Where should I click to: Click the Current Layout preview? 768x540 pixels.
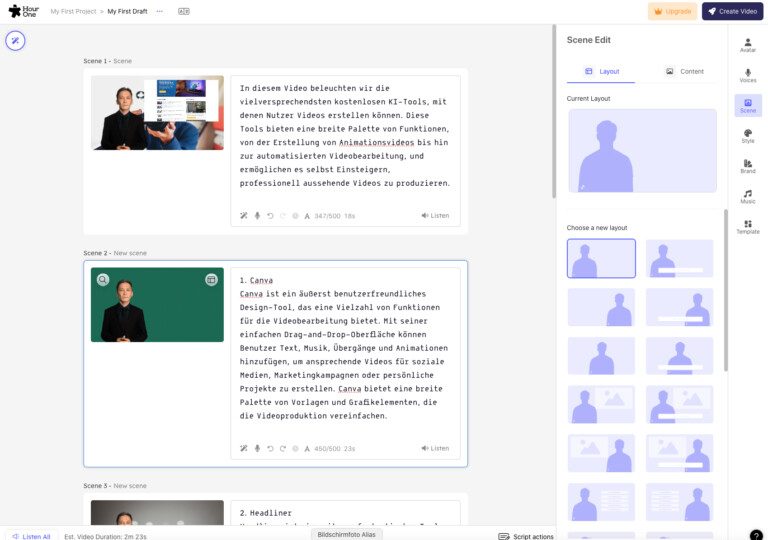642,150
